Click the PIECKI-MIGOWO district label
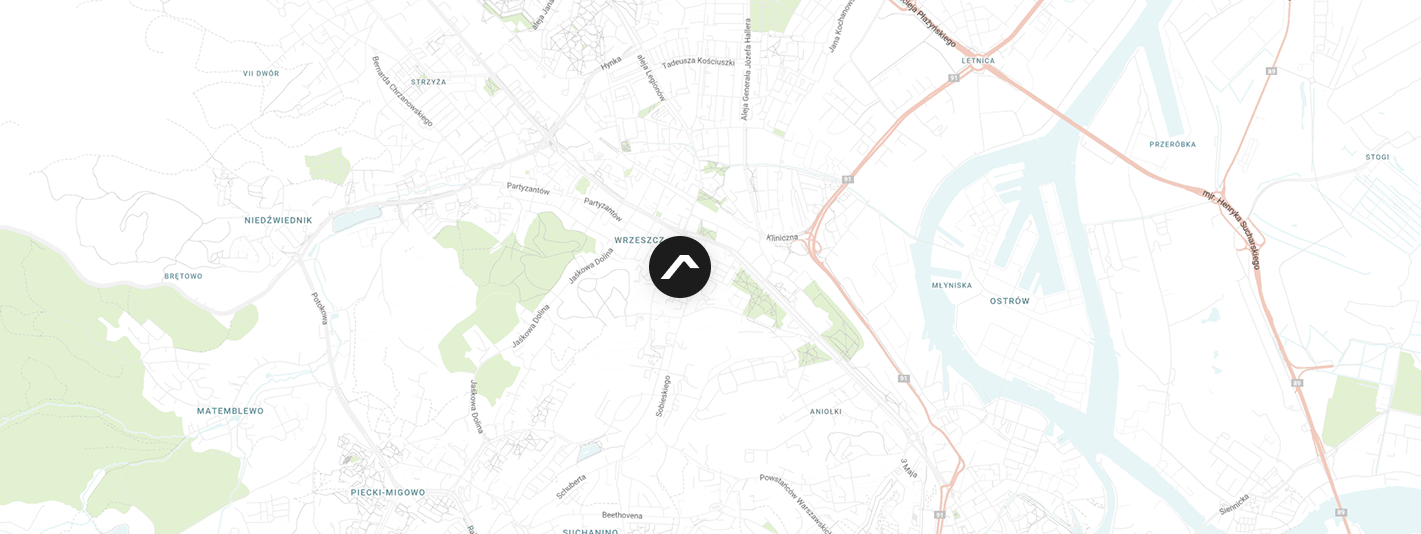This screenshot has width=1421, height=534. (388, 492)
